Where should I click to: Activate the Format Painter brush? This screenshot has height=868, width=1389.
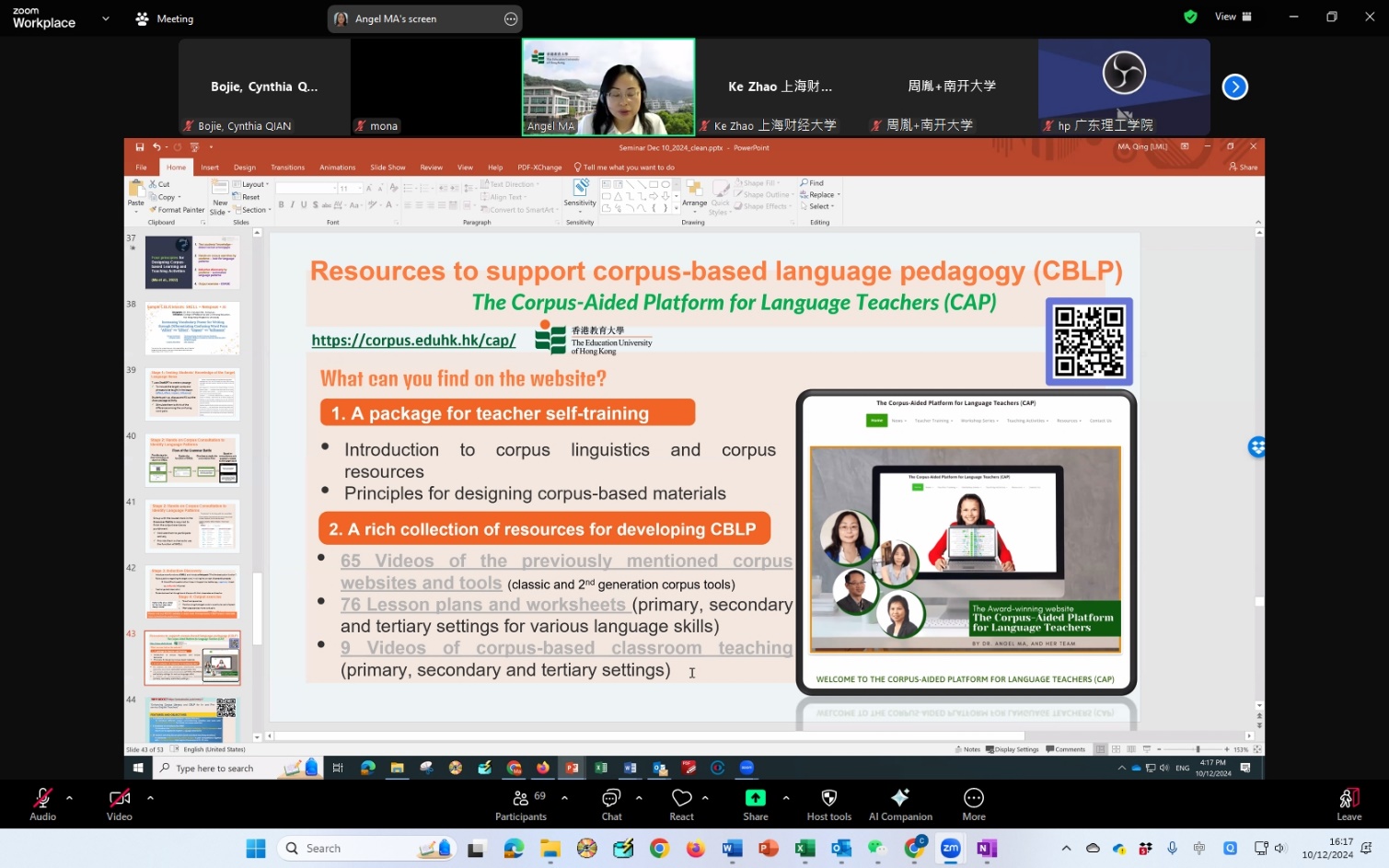click(177, 210)
